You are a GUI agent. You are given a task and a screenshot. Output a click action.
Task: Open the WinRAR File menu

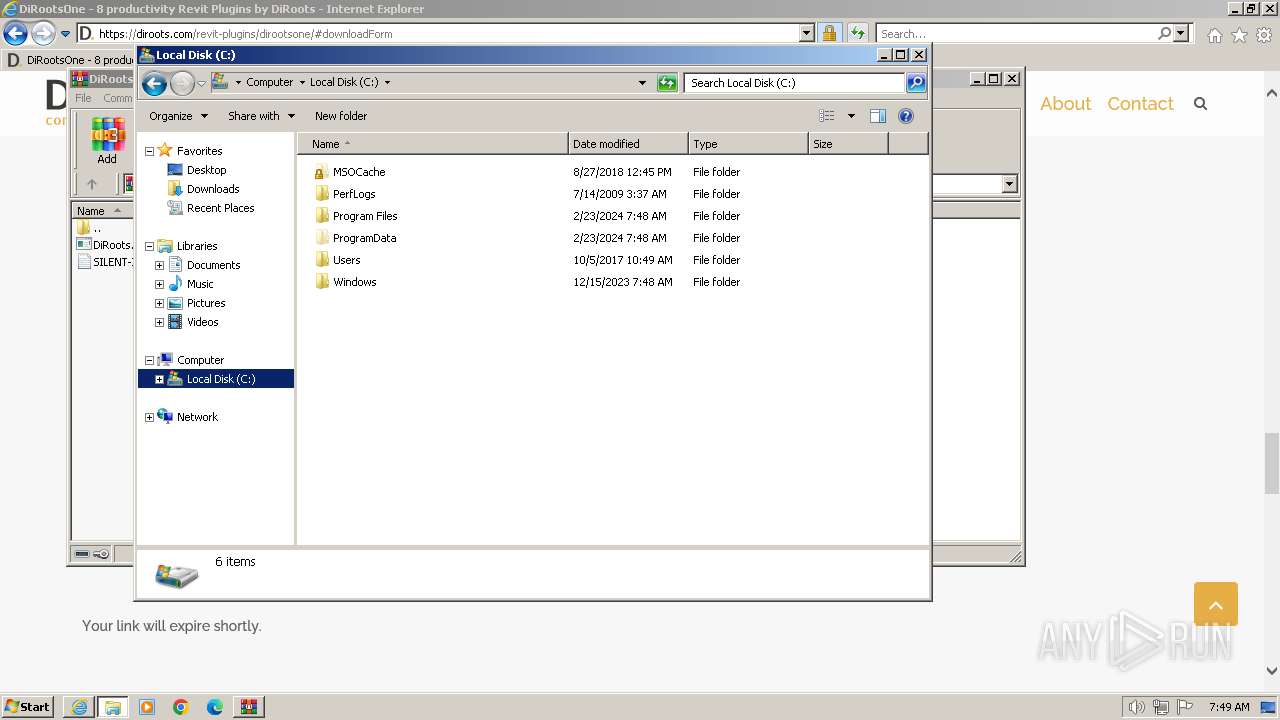point(83,98)
